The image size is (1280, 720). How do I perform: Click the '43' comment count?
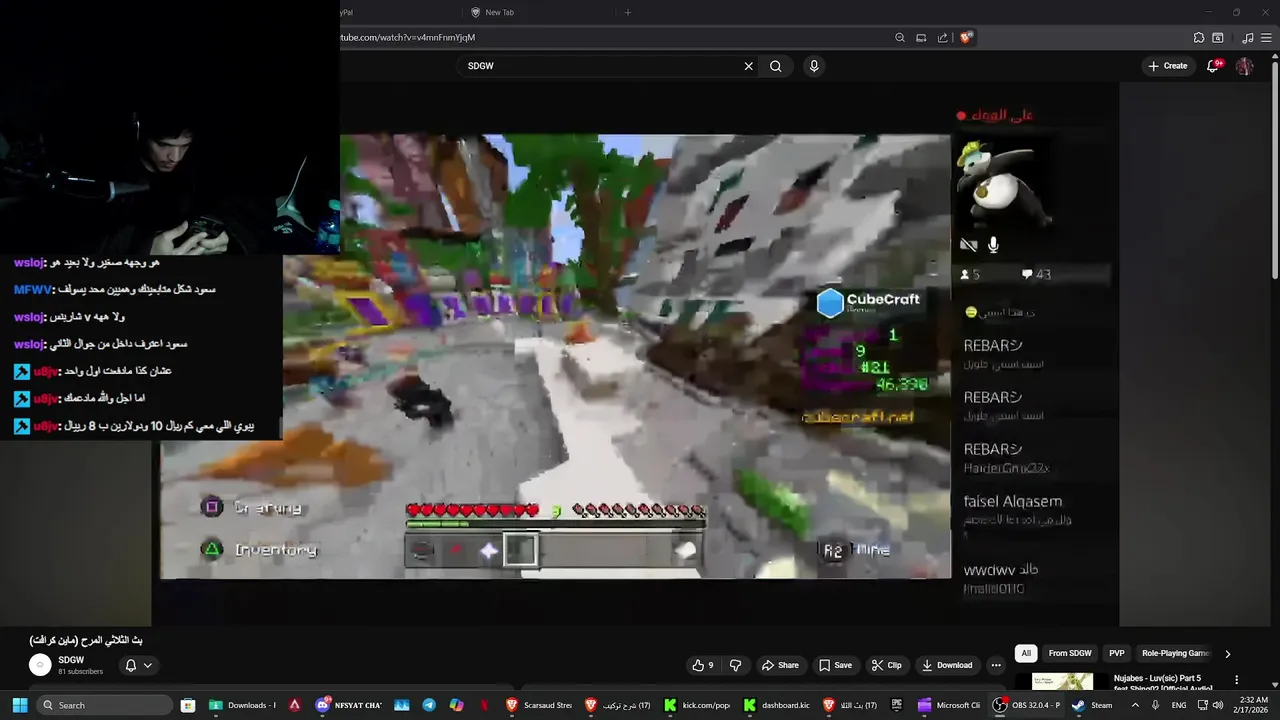point(1036,274)
